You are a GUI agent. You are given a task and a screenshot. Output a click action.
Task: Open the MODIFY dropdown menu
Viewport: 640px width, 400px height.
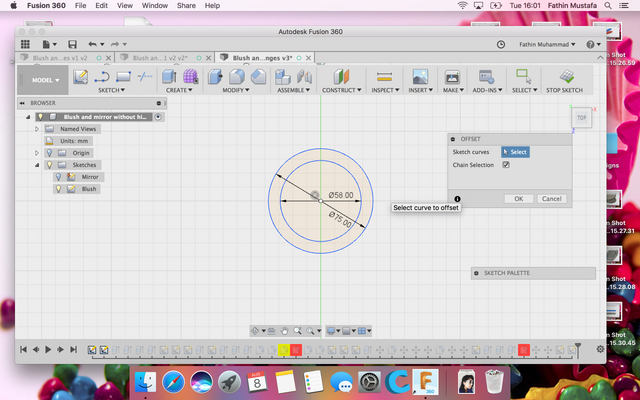click(x=236, y=90)
